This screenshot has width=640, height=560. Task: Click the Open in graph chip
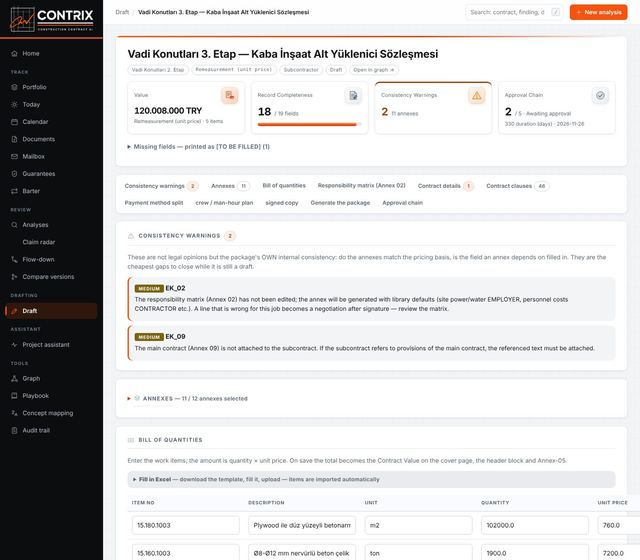click(373, 70)
